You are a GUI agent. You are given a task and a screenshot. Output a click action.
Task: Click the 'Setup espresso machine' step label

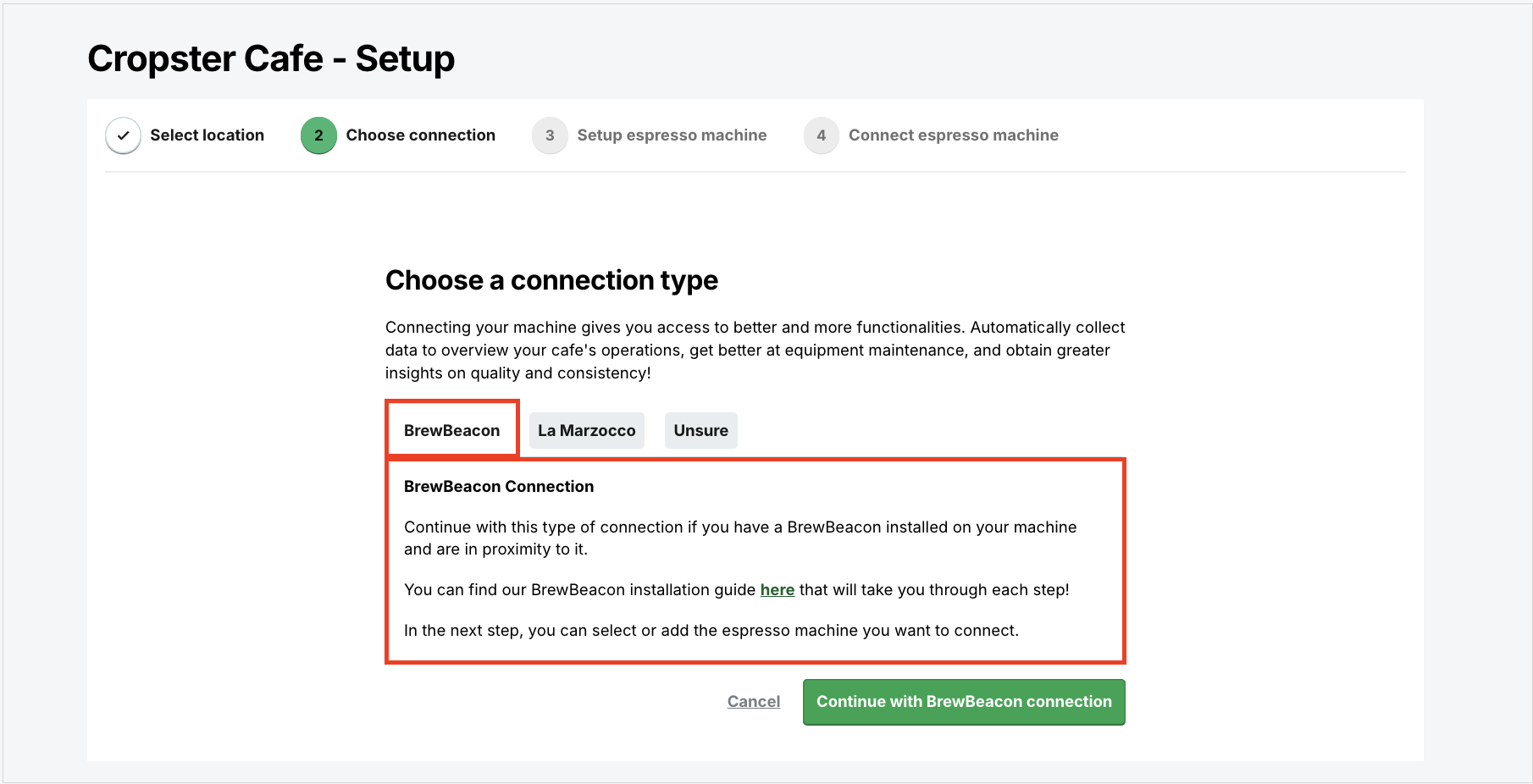[672, 135]
